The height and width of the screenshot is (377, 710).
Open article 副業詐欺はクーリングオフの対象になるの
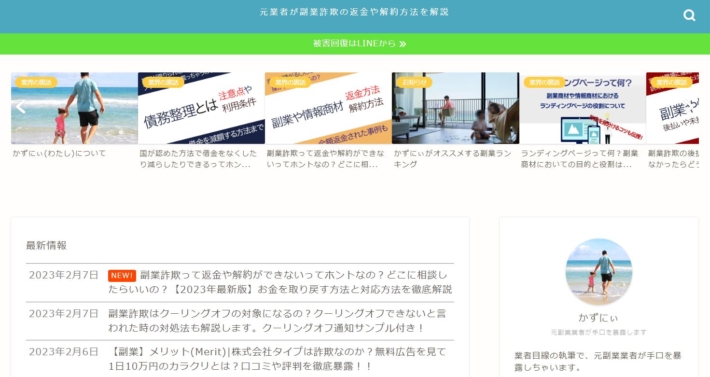(277, 320)
